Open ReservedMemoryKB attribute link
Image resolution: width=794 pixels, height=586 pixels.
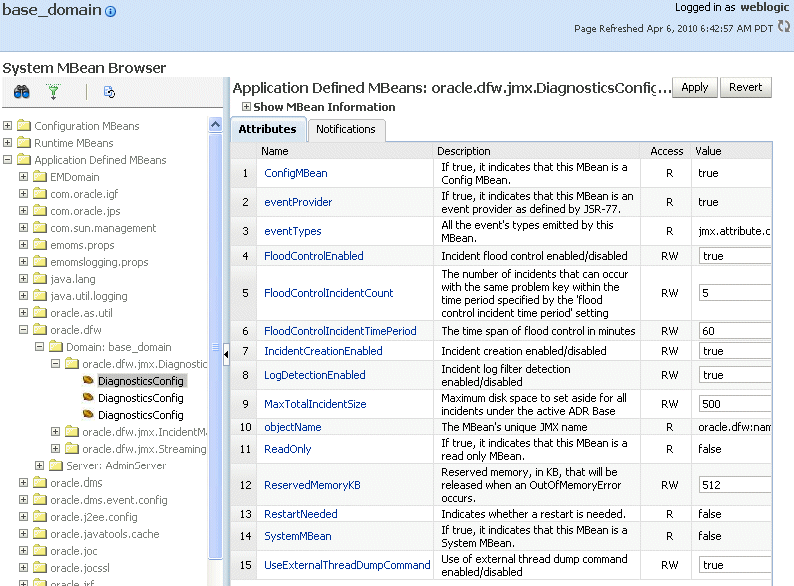312,485
